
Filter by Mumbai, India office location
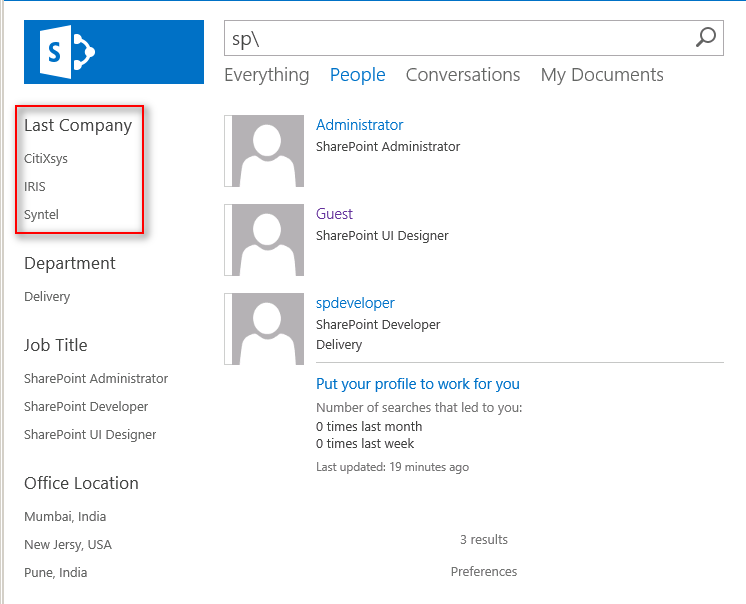[x=65, y=517]
